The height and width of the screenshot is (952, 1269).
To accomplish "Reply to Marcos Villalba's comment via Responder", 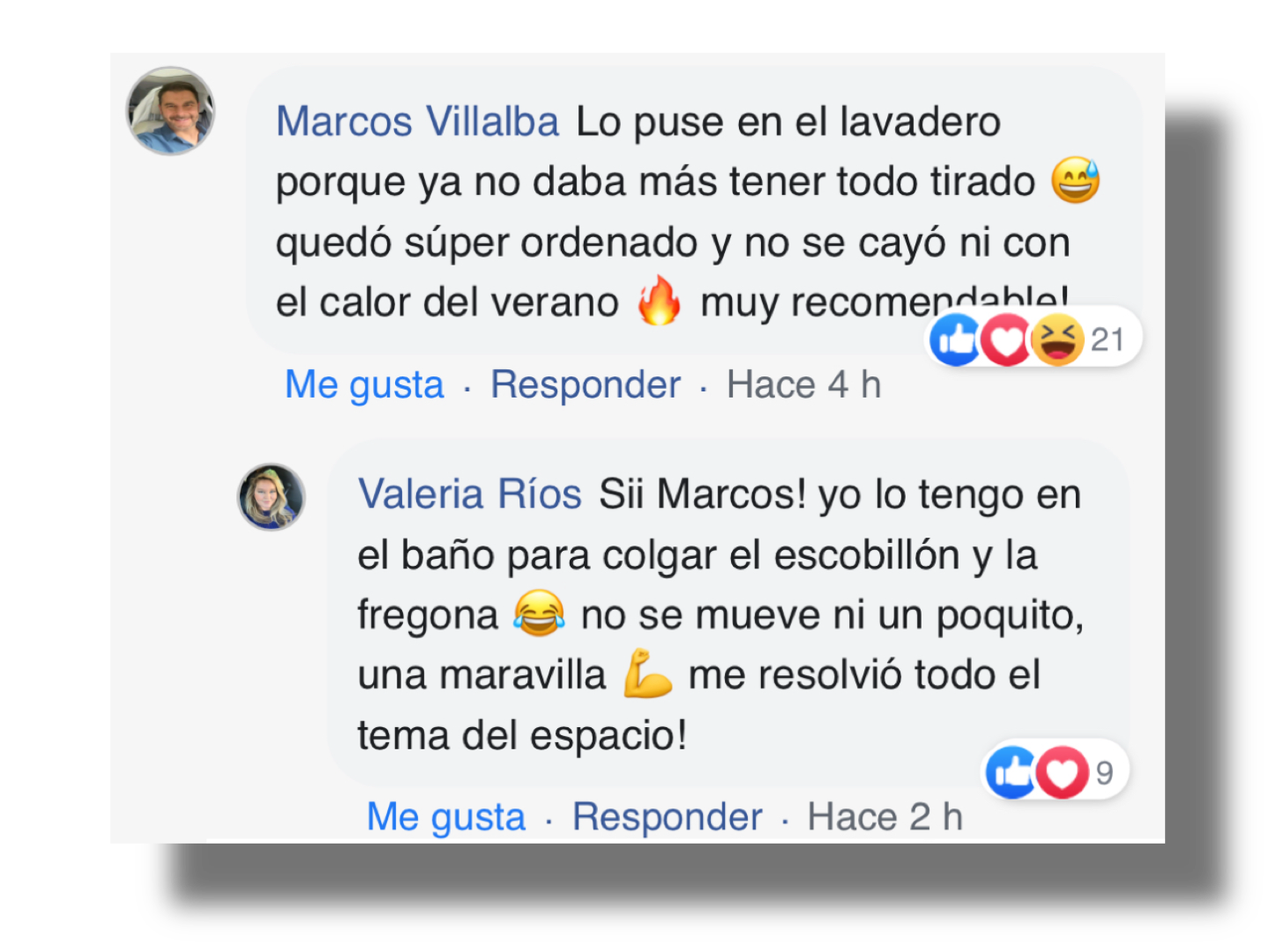I will pyautogui.click(x=586, y=385).
